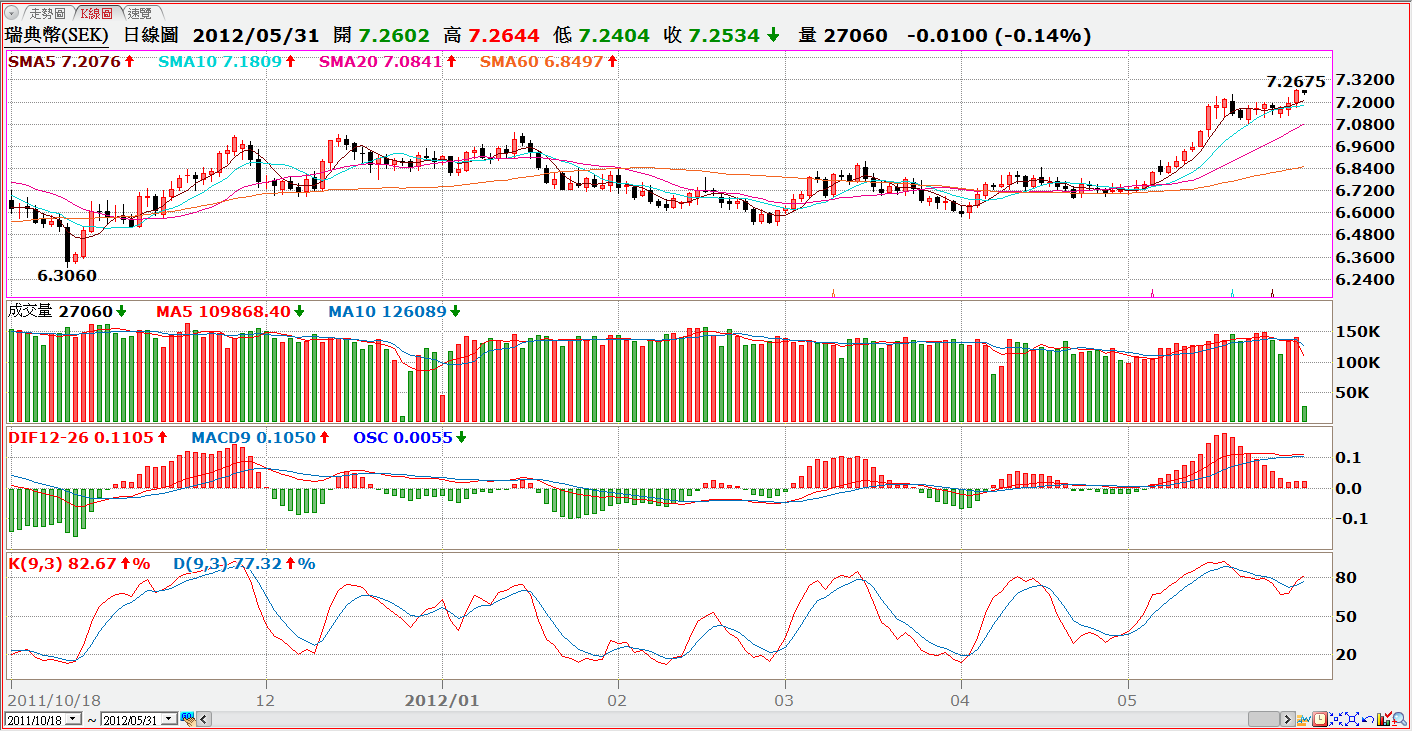Click the blue undo arrow icon

pyautogui.click(x=1368, y=719)
